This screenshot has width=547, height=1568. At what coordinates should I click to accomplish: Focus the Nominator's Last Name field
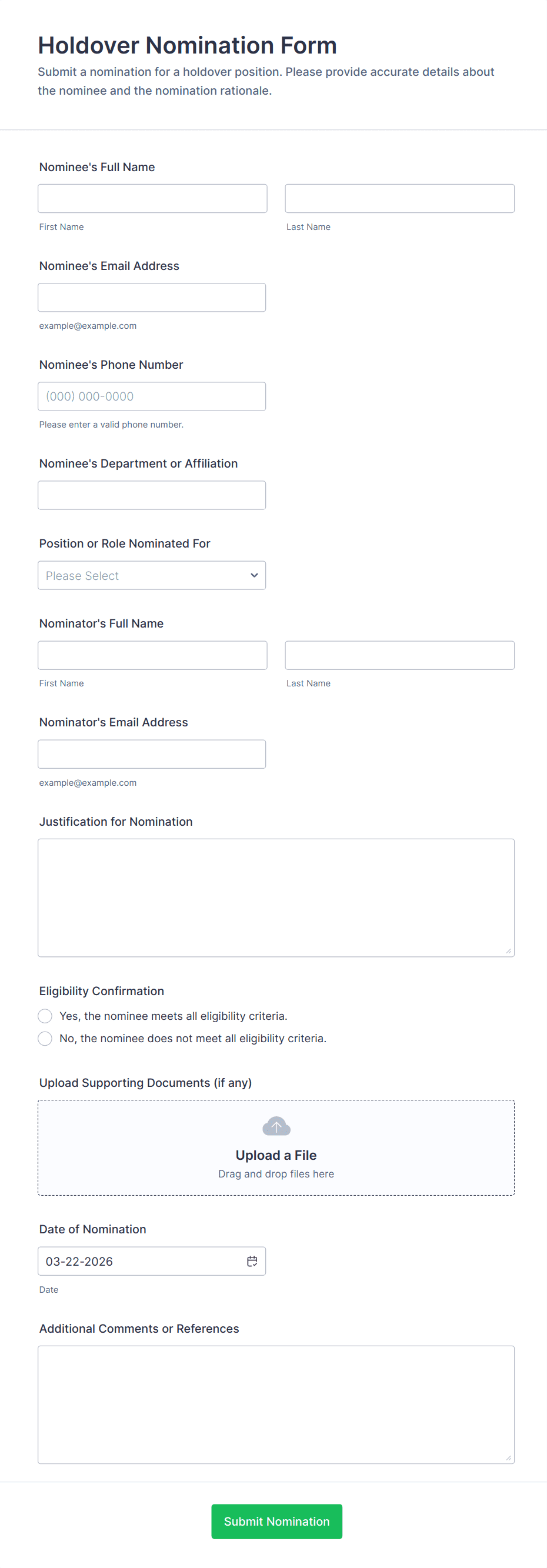tap(400, 655)
